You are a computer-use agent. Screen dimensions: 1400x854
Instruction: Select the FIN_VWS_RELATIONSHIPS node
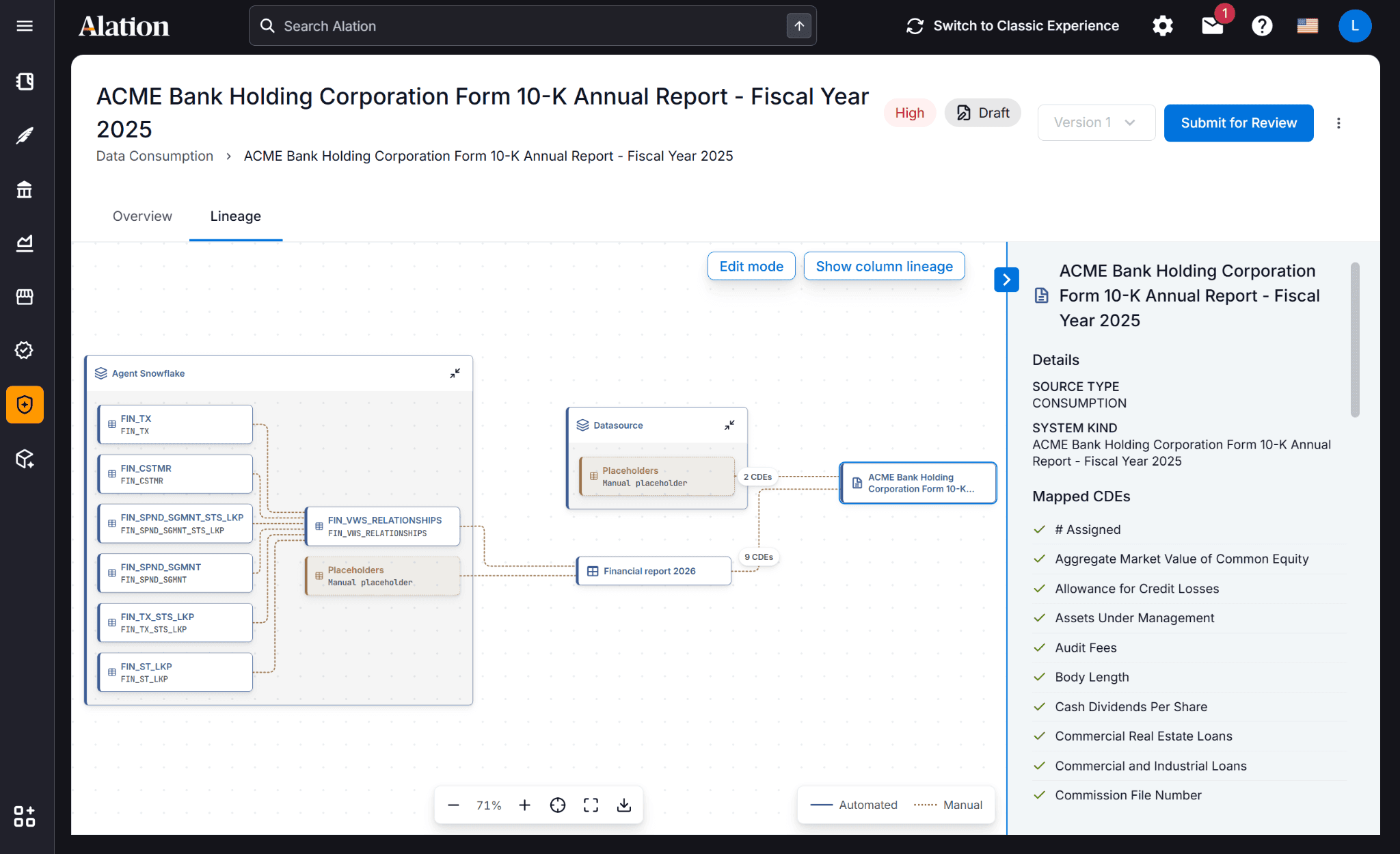382,526
